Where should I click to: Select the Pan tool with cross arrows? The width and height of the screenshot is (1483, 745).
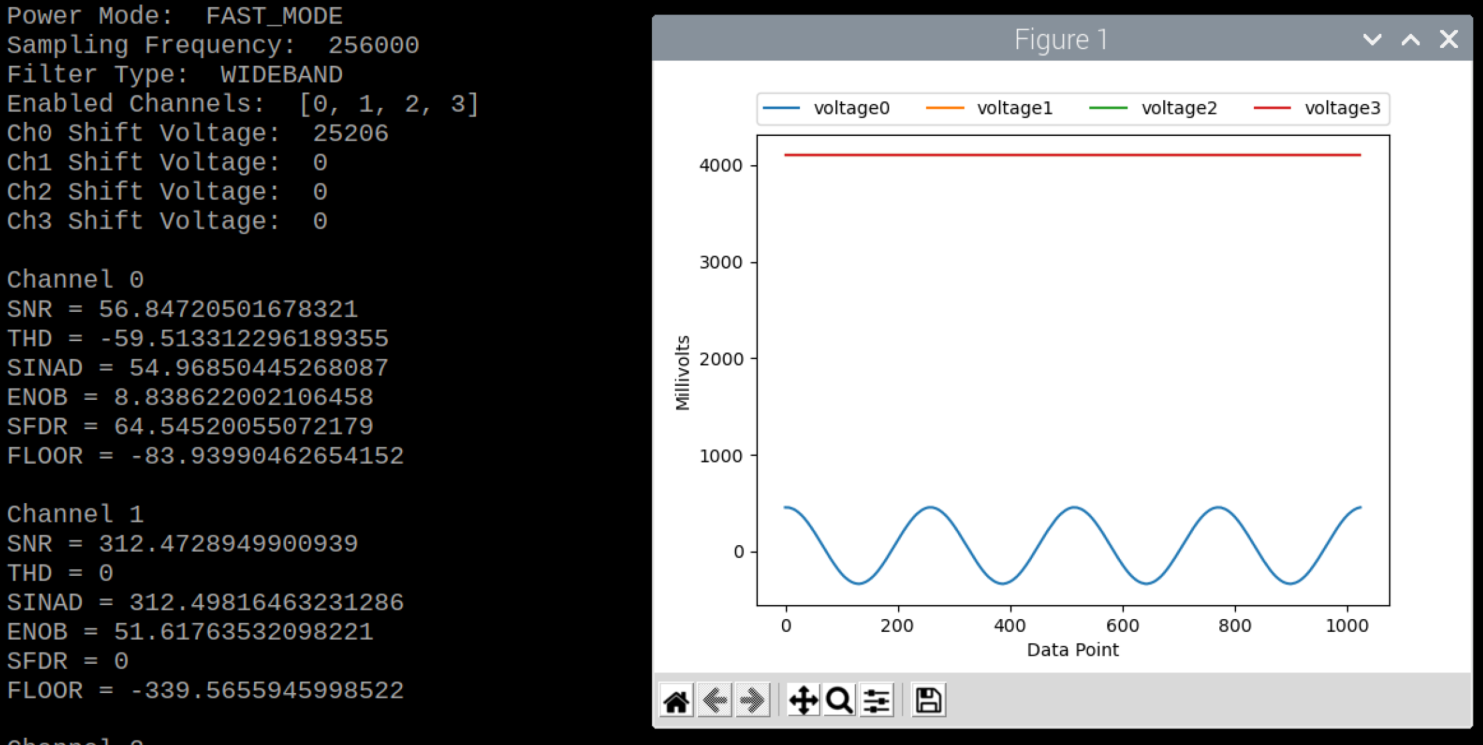click(x=803, y=701)
